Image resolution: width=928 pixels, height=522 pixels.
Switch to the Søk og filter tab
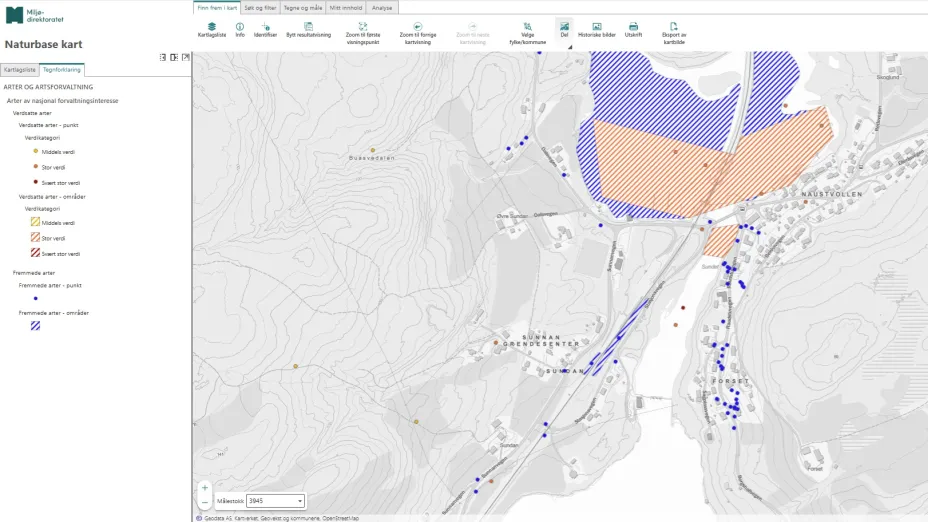(260, 7)
